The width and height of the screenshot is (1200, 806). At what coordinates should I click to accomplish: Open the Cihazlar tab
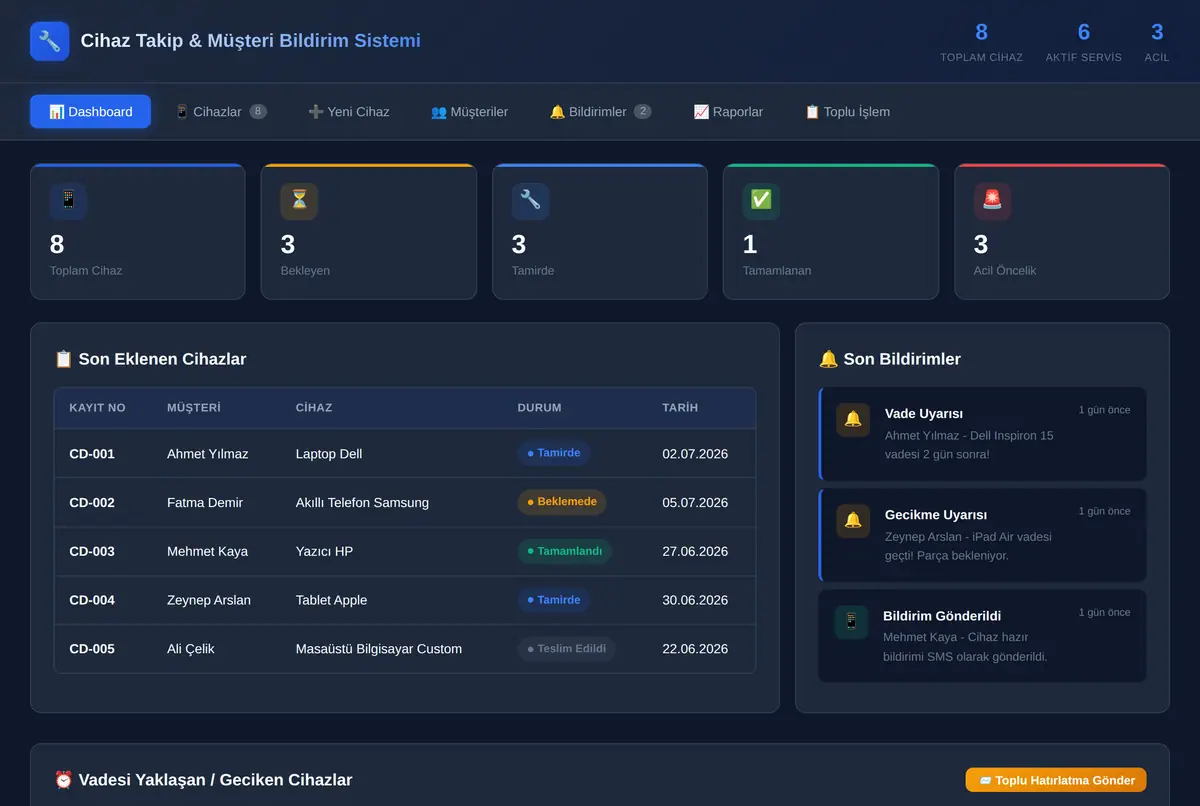(221, 112)
